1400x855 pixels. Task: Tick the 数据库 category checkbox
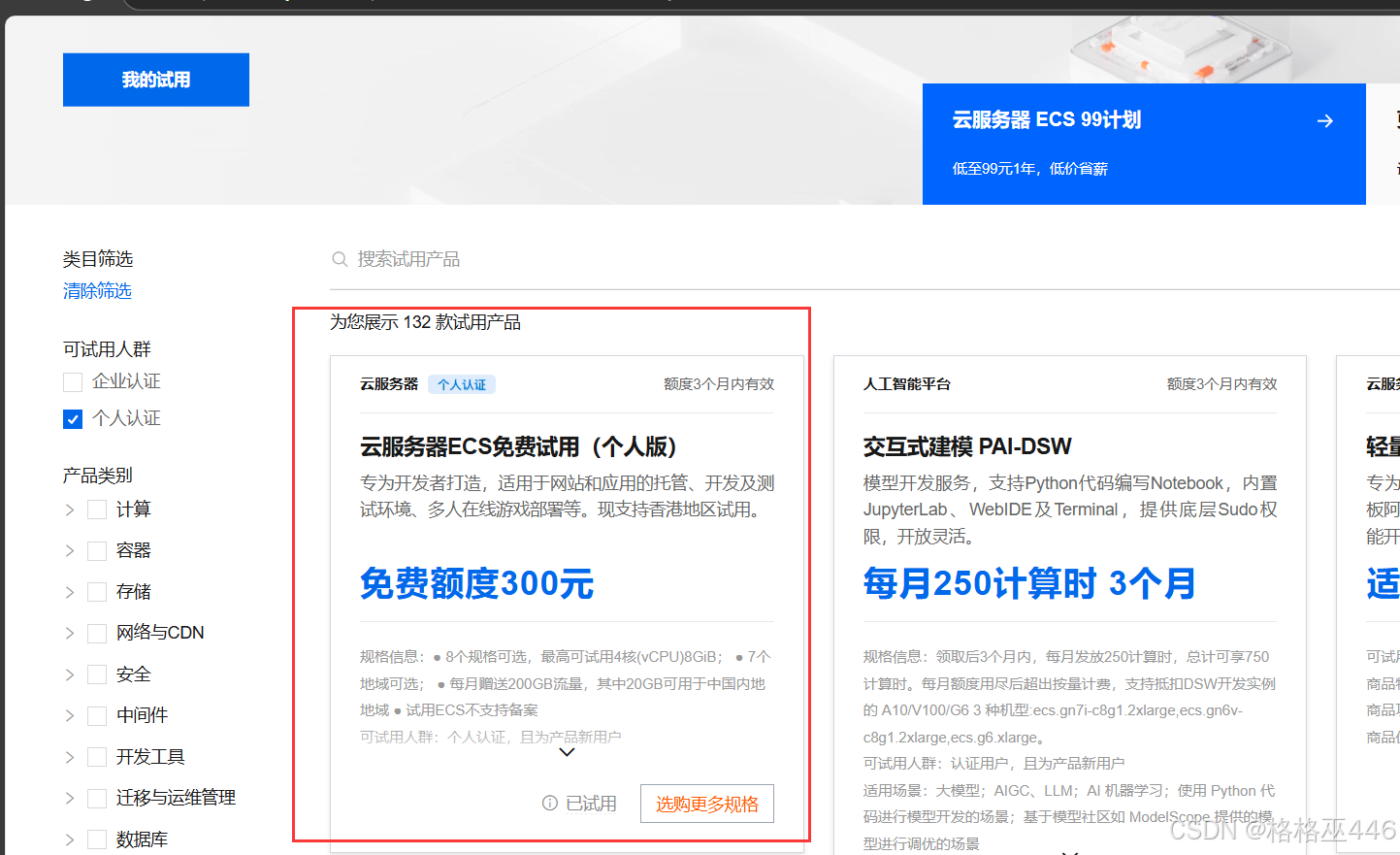click(97, 839)
